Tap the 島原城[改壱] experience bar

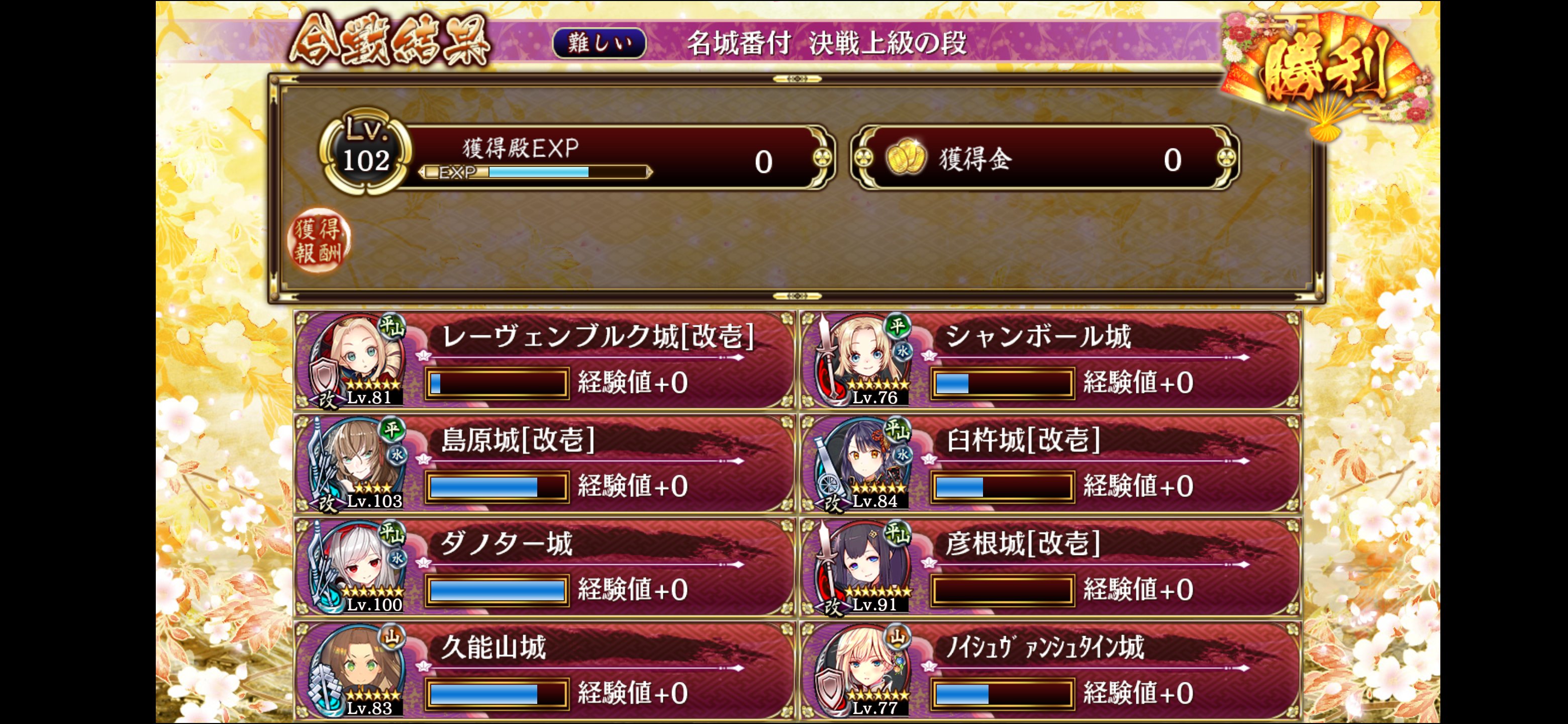pos(497,487)
